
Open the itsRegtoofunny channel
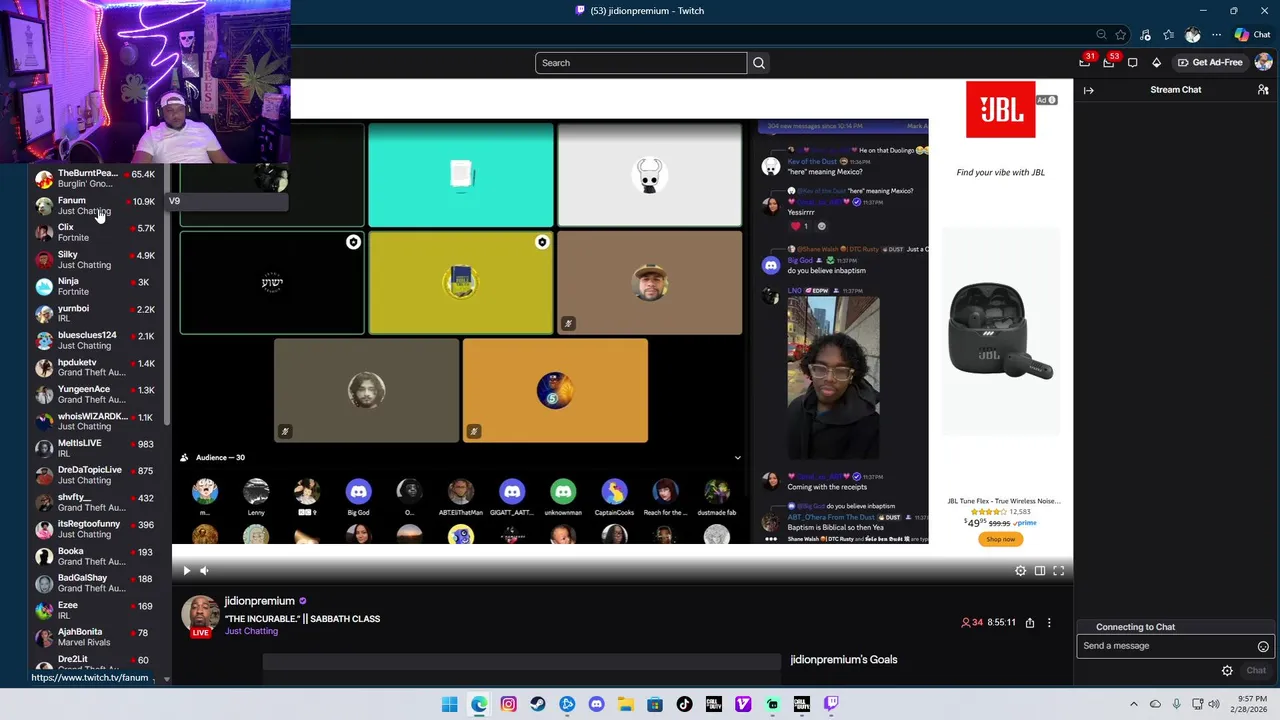[98, 529]
